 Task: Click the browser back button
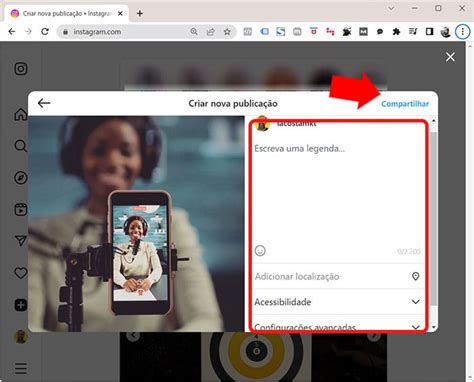12,32
